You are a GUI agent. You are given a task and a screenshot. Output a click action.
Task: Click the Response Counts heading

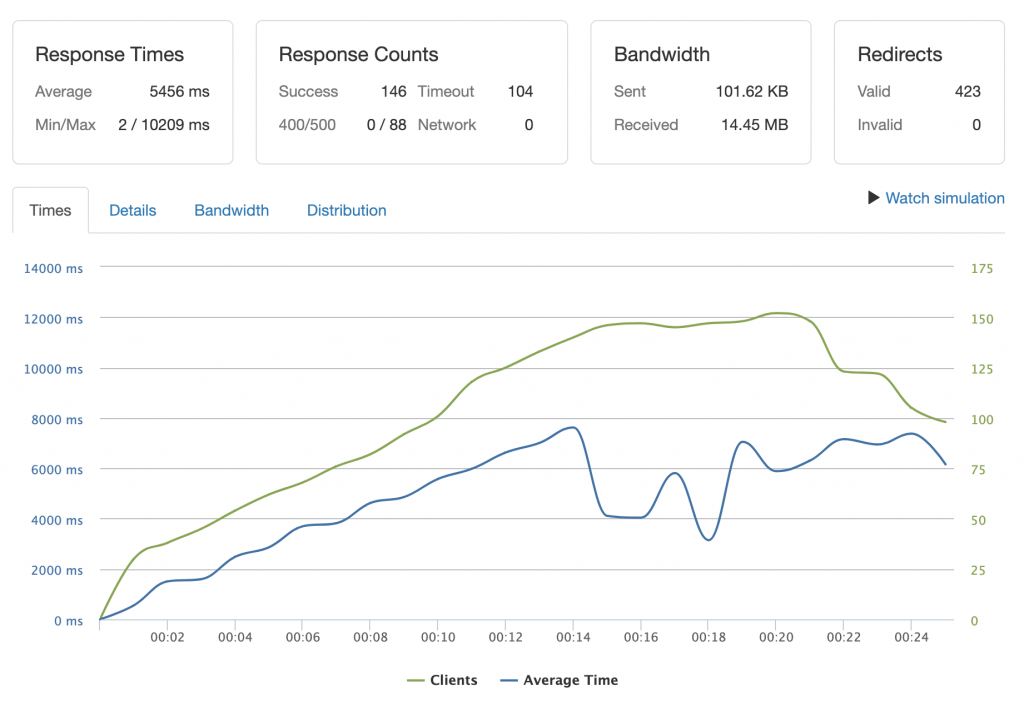tap(359, 54)
